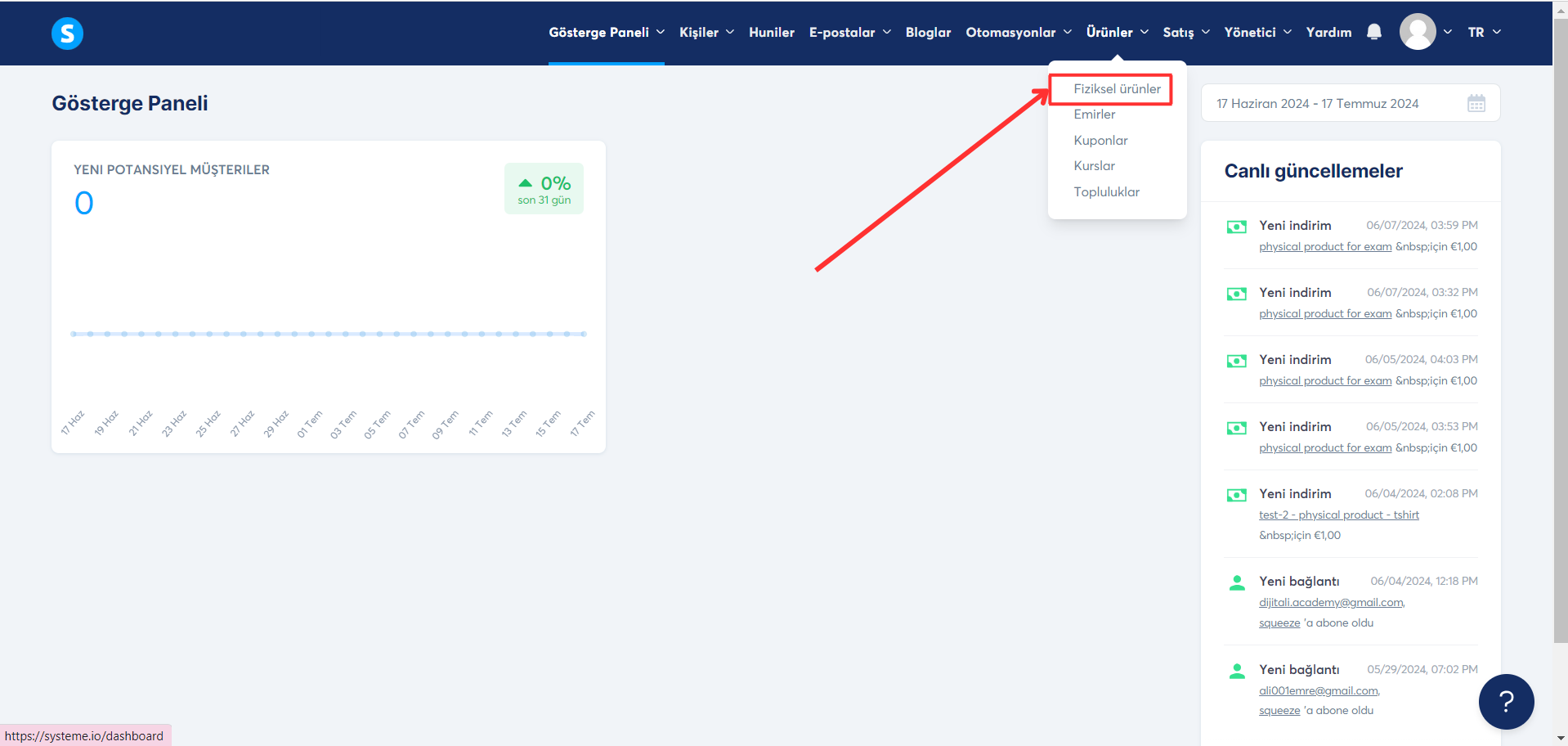The height and width of the screenshot is (746, 1568).
Task: Select Kuponlar from the Ürünler menu
Action: click(x=1100, y=141)
